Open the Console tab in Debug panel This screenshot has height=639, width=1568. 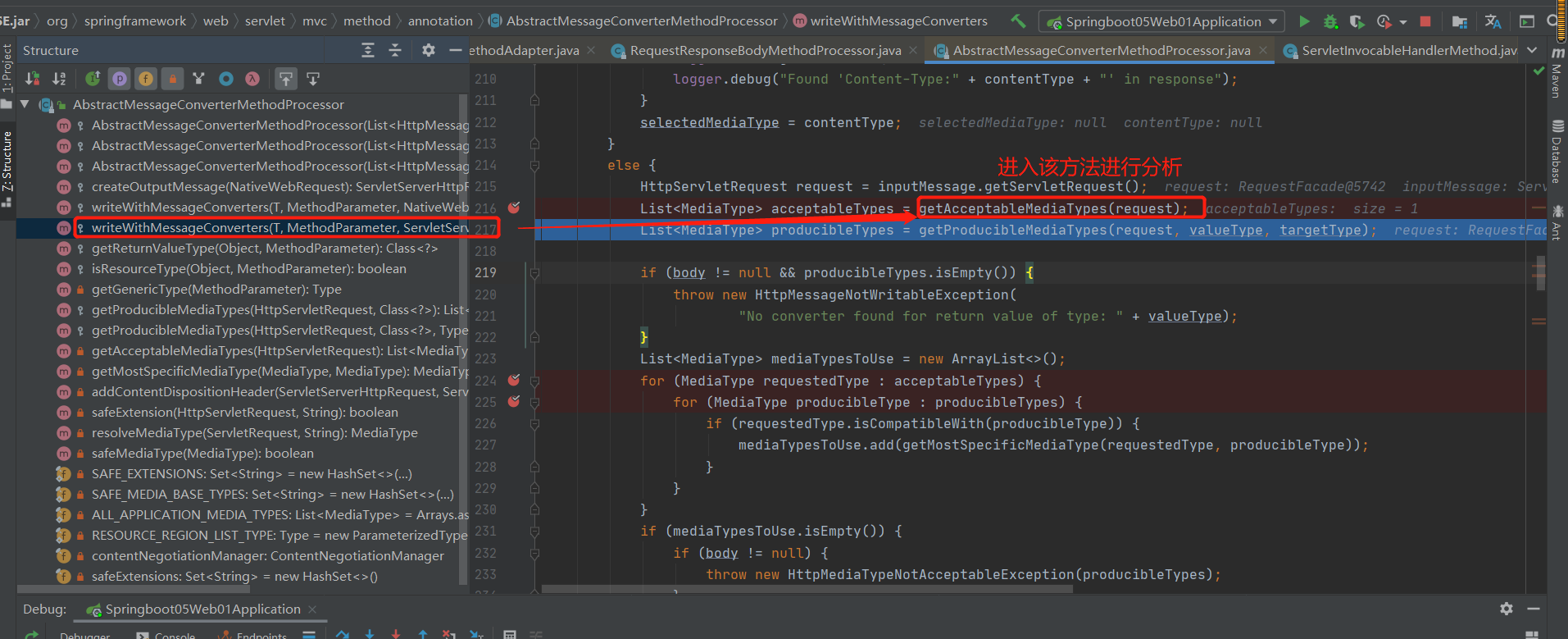click(x=166, y=635)
